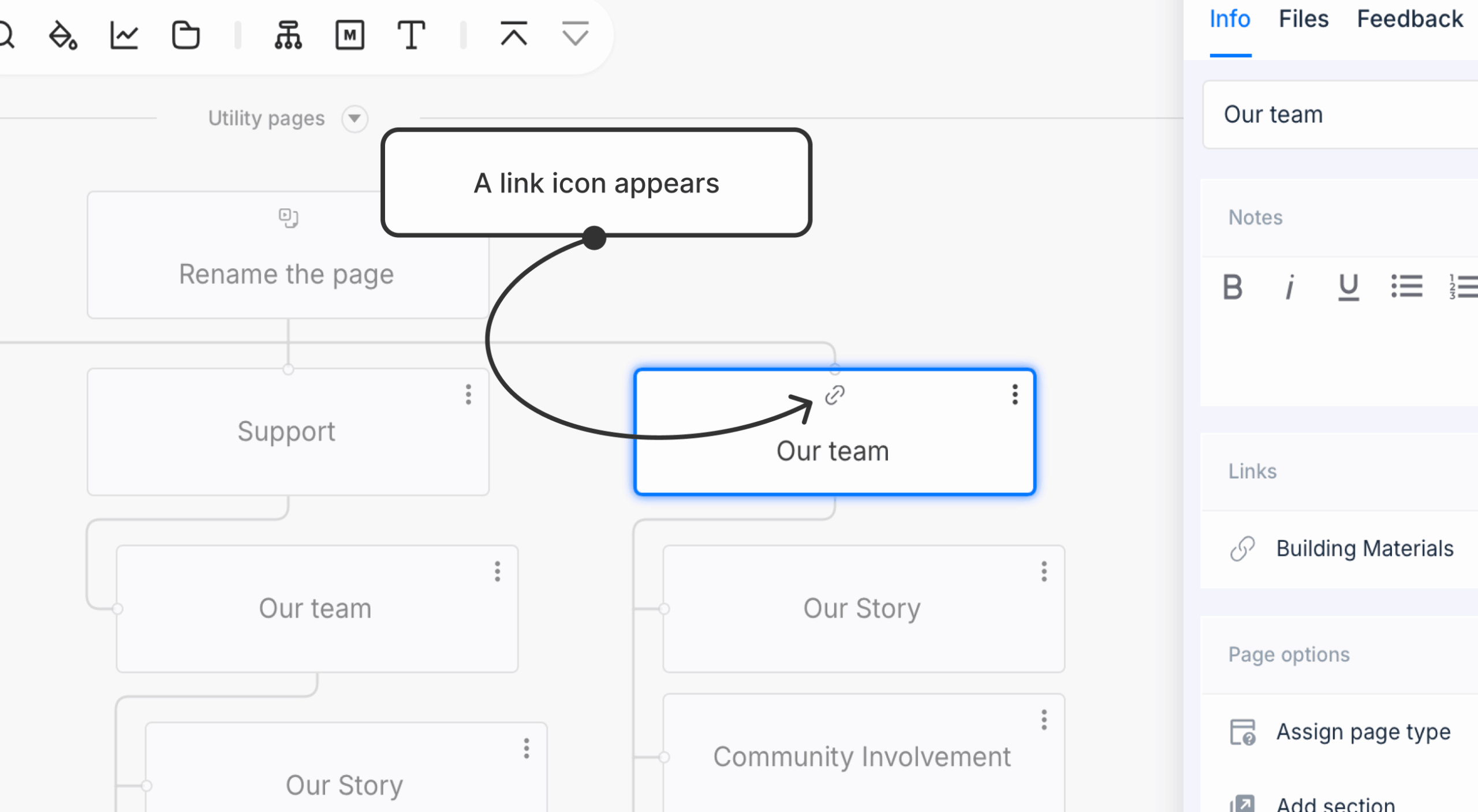
Task: Click the collapse-up arrow in toolbar
Action: coord(514,34)
